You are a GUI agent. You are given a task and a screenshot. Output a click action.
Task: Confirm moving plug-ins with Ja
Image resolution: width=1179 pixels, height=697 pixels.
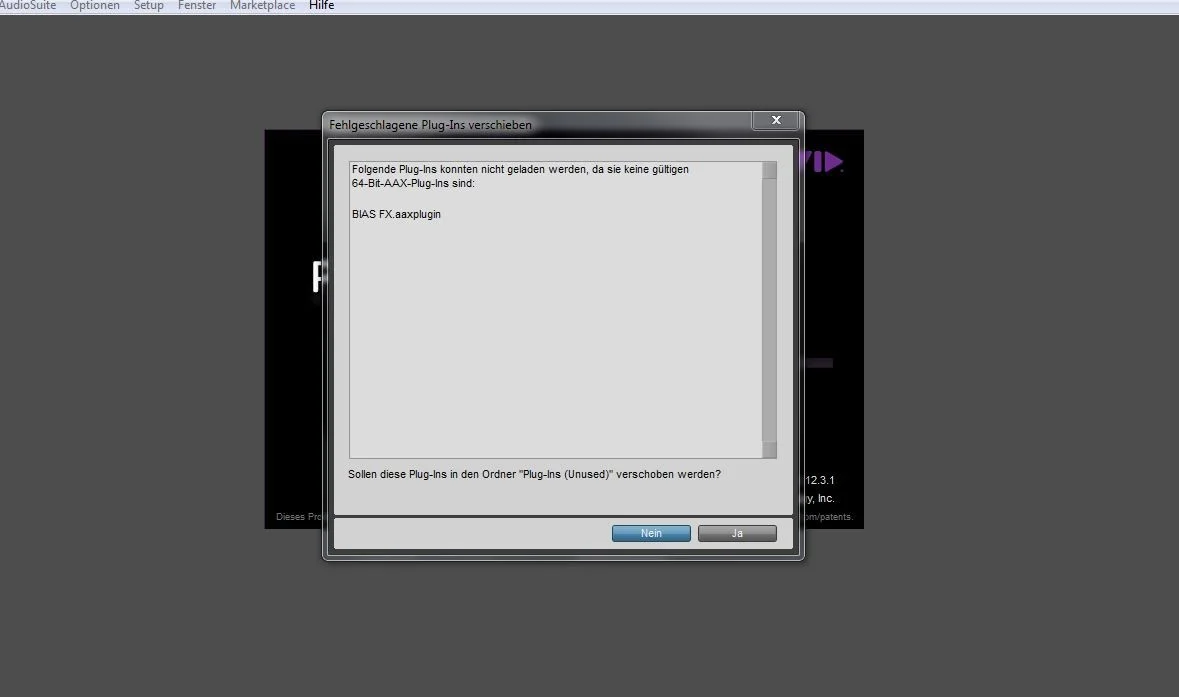pos(737,533)
